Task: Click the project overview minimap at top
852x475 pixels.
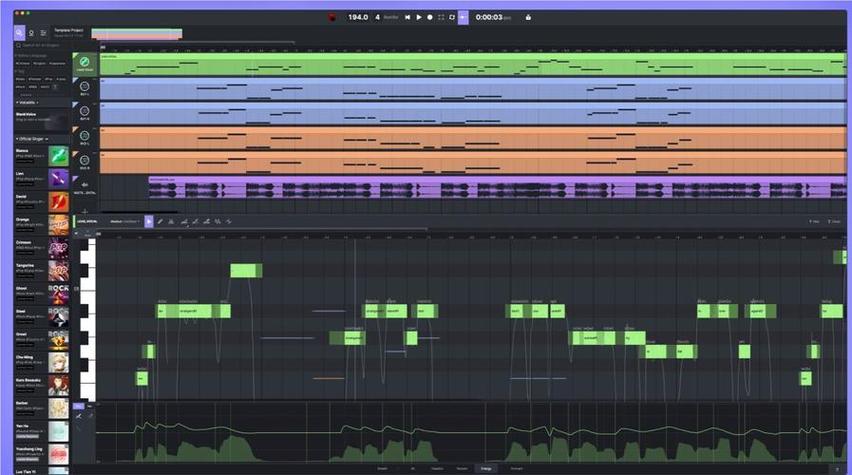Action: [x=137, y=34]
